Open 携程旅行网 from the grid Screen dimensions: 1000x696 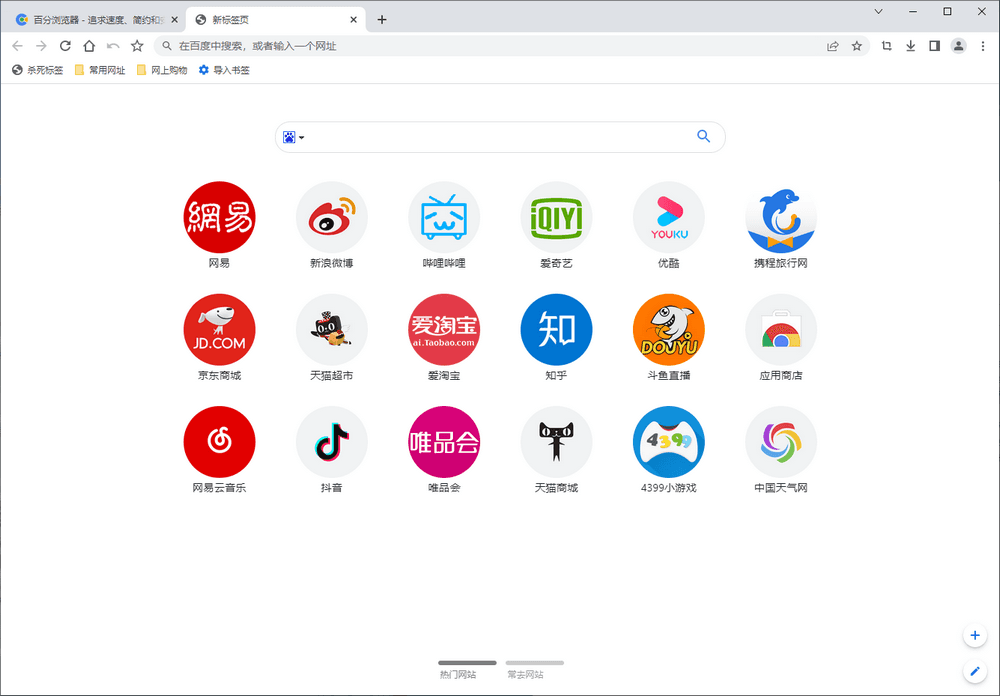[x=781, y=217]
